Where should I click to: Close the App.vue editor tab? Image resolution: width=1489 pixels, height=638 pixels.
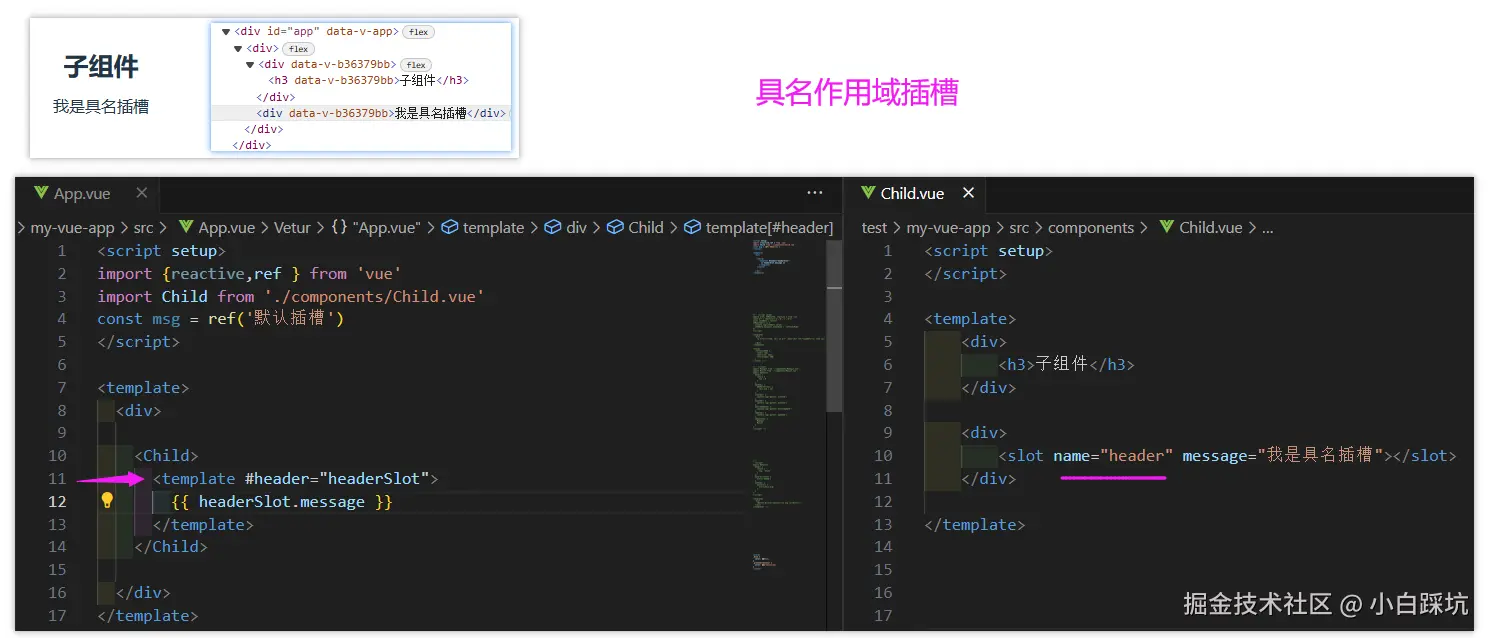point(141,193)
